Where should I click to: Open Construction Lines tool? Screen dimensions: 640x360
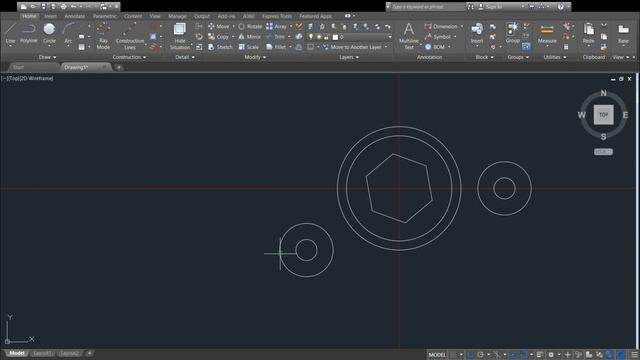(x=130, y=36)
